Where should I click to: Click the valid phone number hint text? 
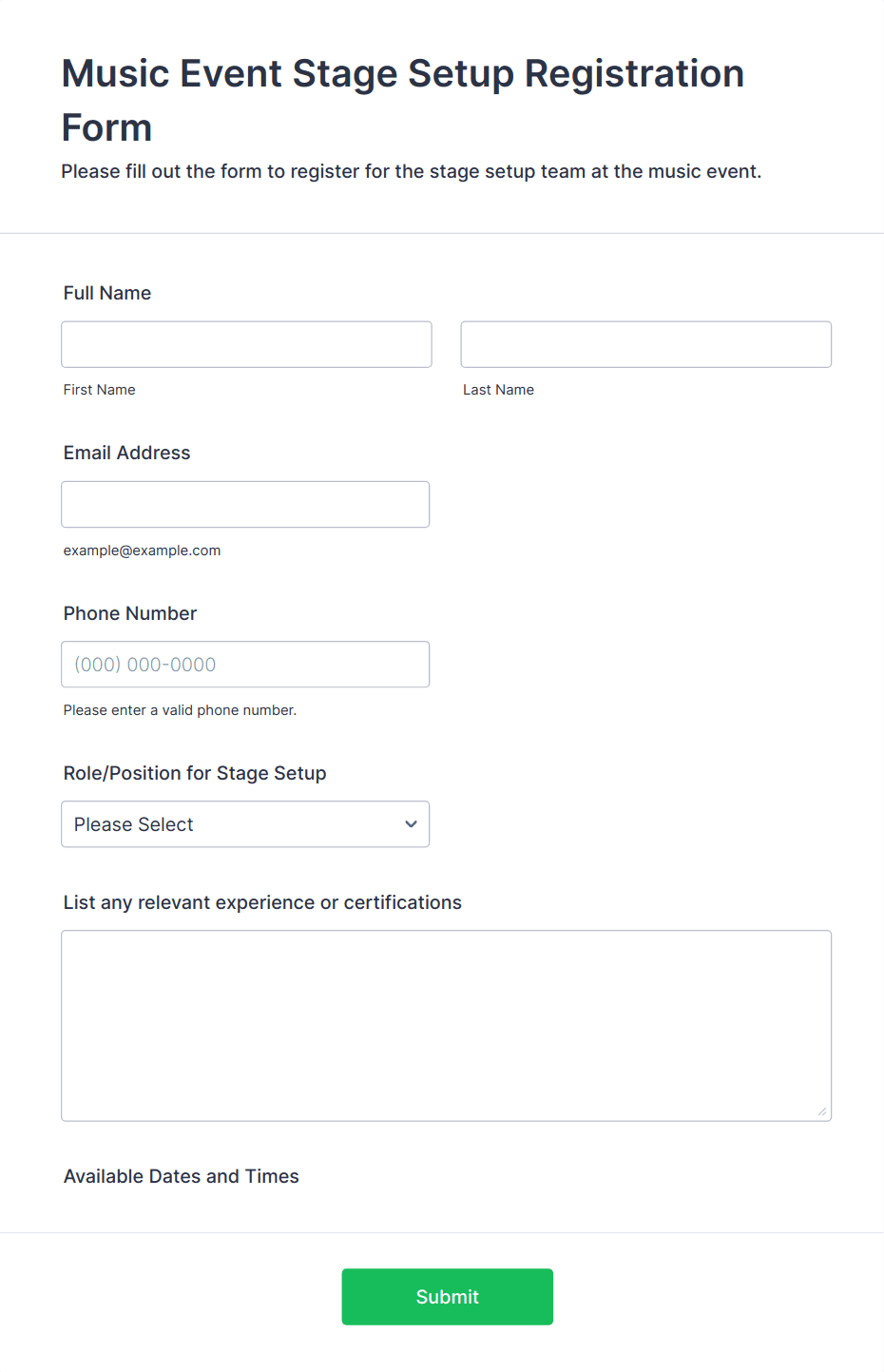(181, 710)
